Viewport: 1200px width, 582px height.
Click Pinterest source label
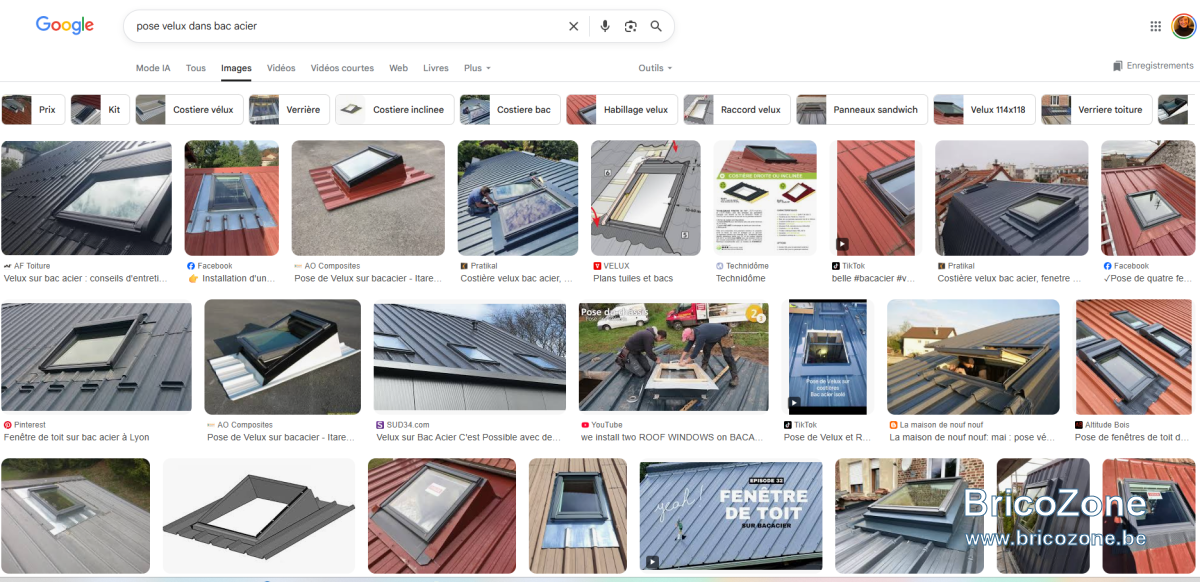click(30, 425)
